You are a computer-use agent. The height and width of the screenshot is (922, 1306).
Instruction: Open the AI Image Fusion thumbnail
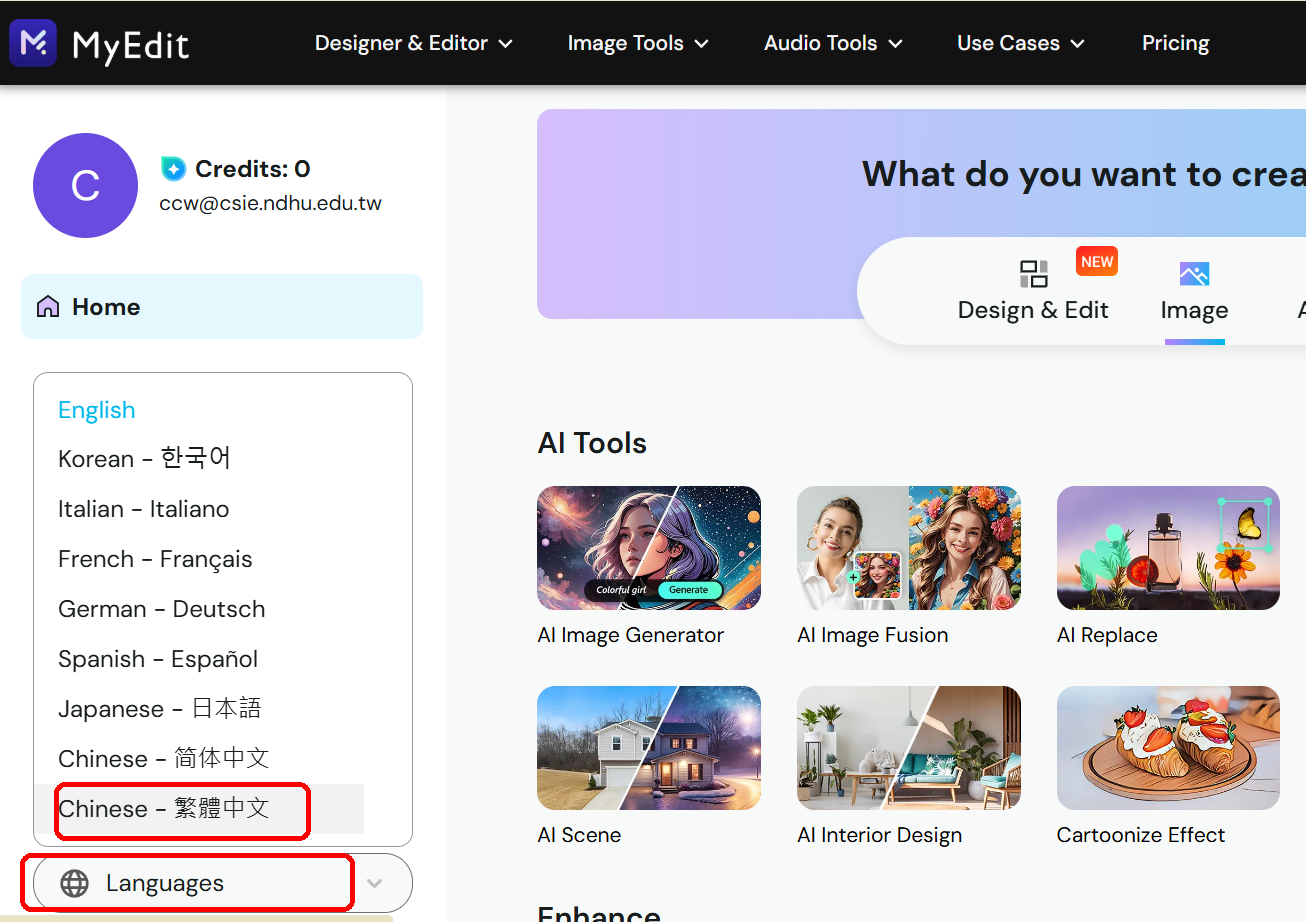coord(909,548)
